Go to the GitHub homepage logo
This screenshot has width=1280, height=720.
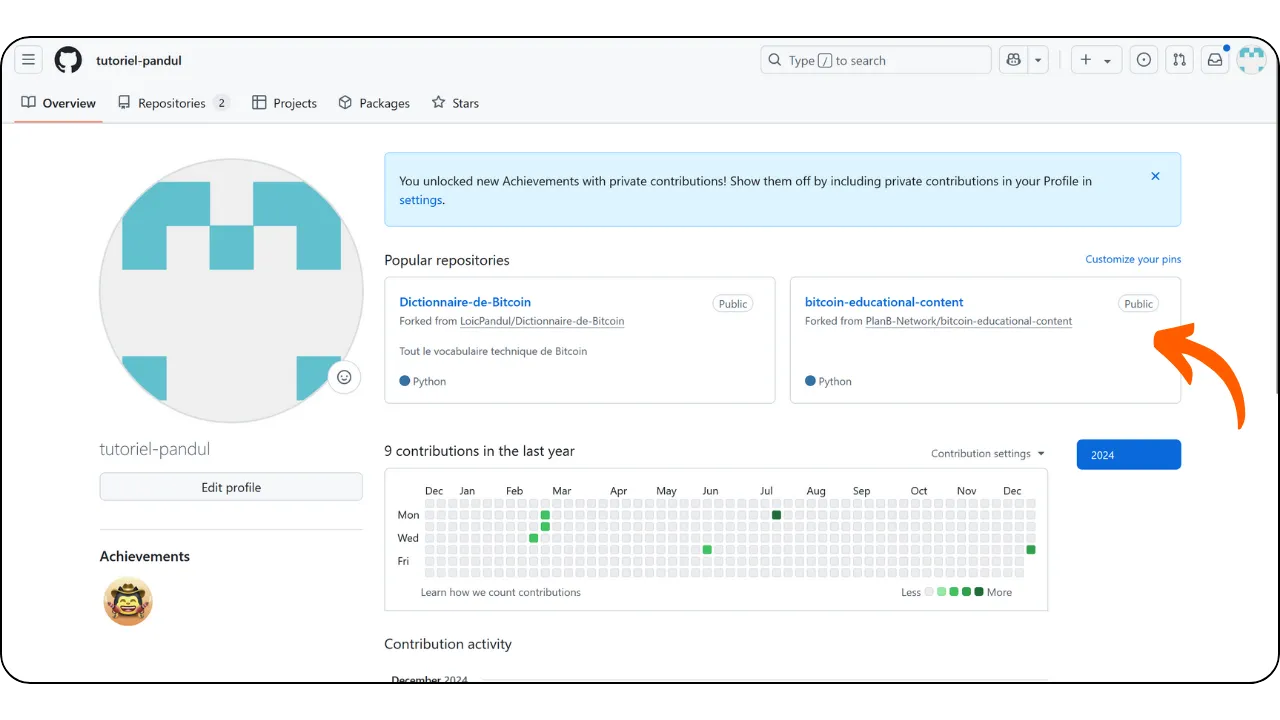(x=68, y=60)
